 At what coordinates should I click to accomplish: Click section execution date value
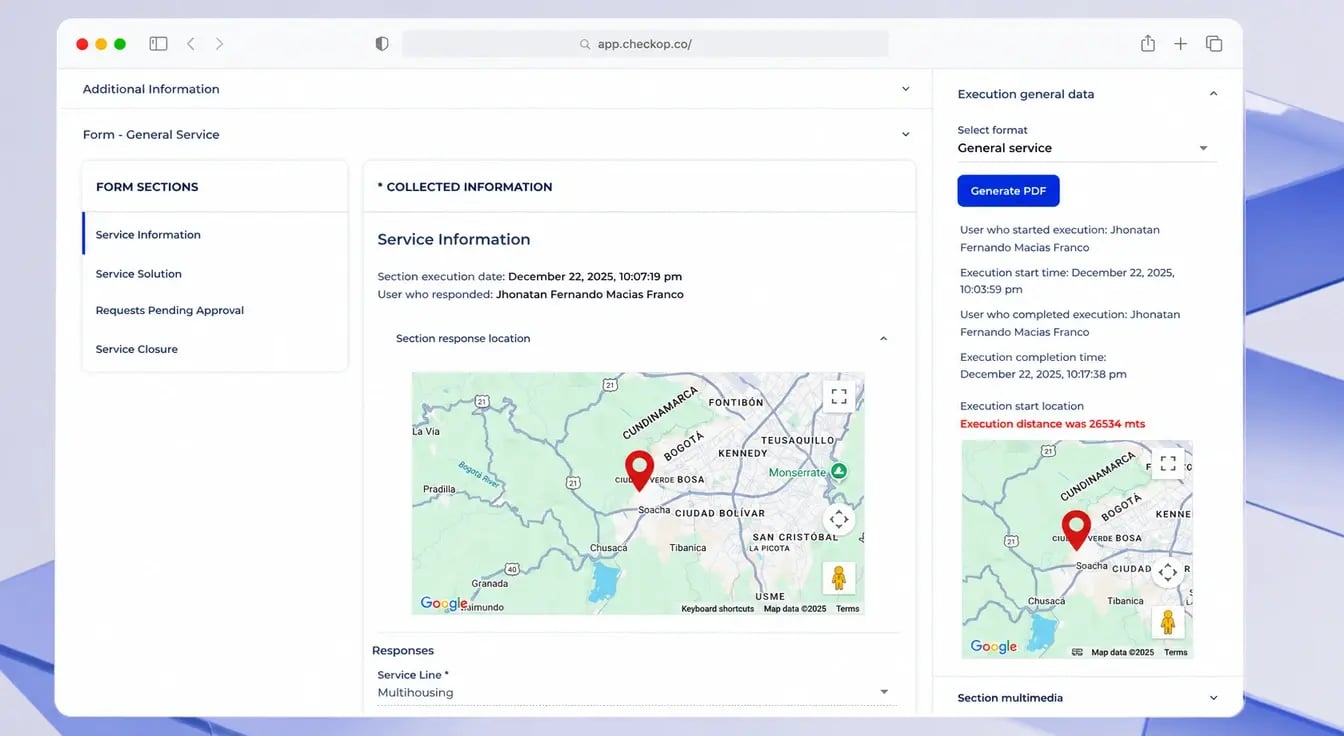click(595, 277)
